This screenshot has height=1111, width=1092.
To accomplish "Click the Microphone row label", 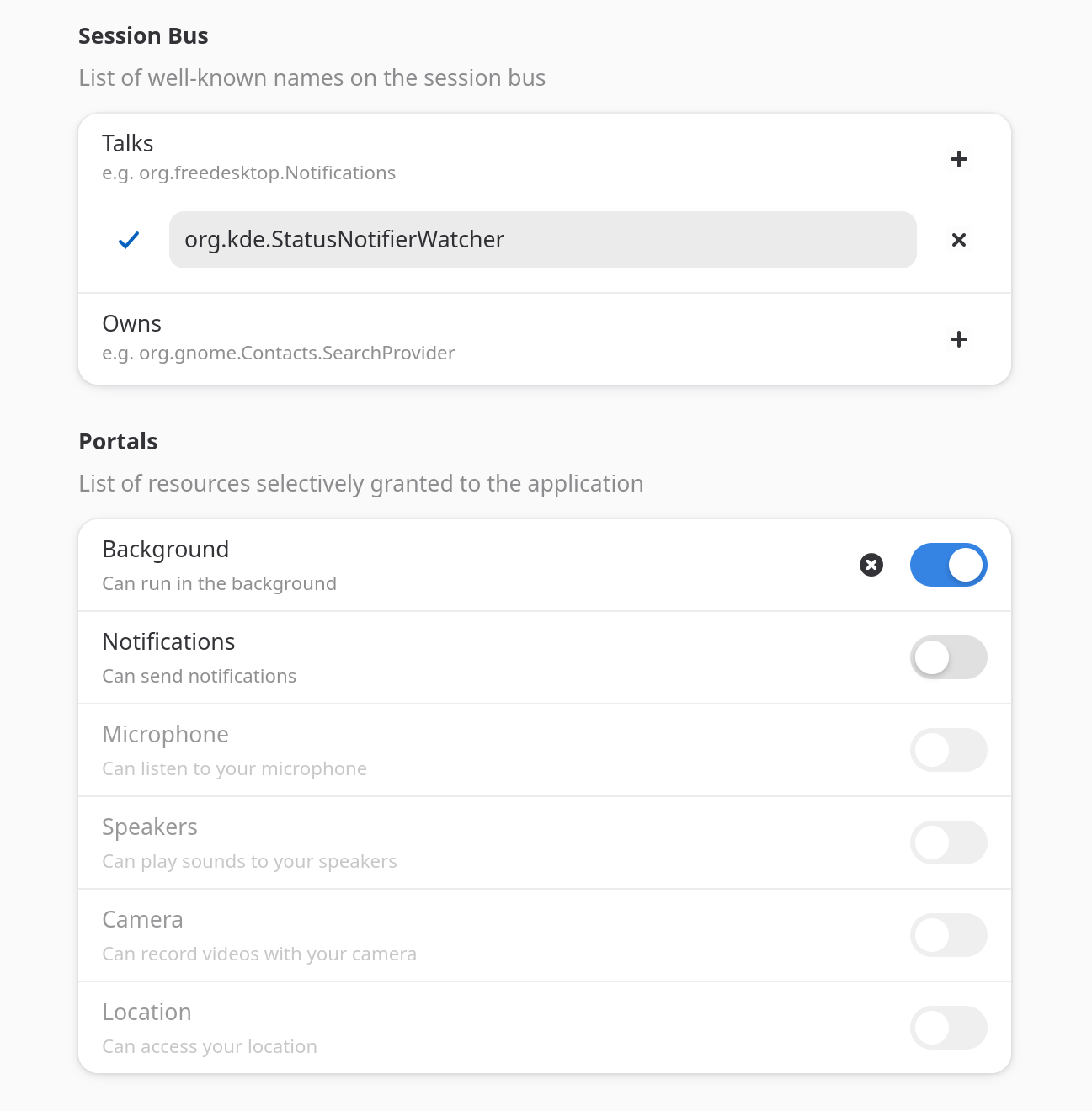I will pyautogui.click(x=165, y=735).
